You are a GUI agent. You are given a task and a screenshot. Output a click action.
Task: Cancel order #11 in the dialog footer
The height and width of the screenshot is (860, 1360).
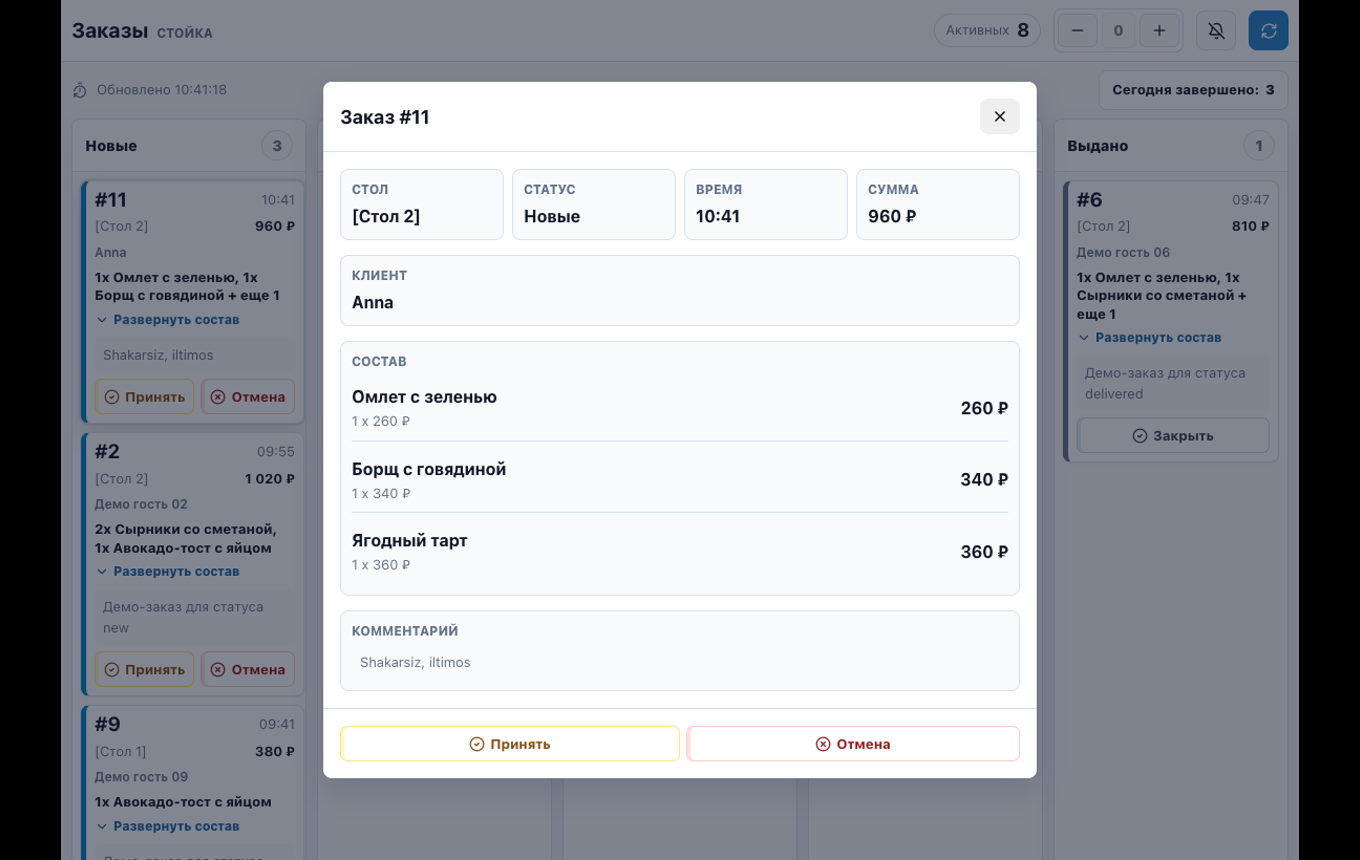pos(853,744)
